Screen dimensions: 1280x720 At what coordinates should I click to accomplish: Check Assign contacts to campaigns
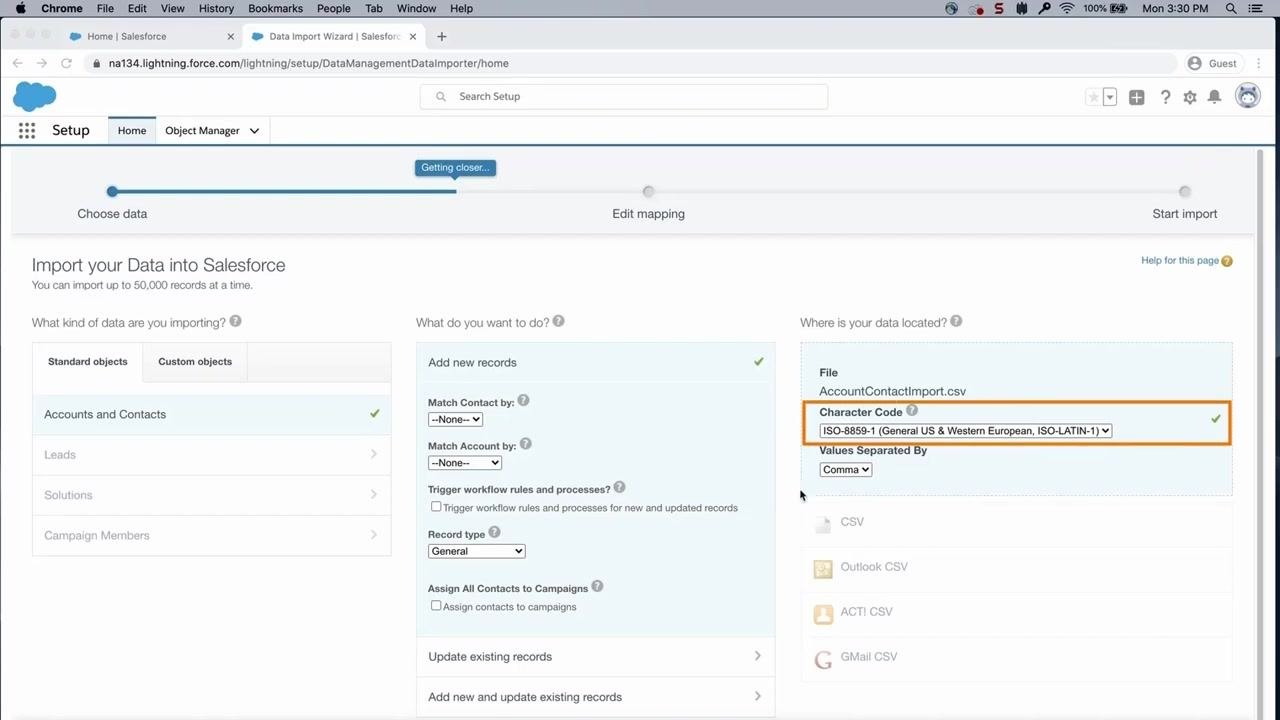(436, 606)
